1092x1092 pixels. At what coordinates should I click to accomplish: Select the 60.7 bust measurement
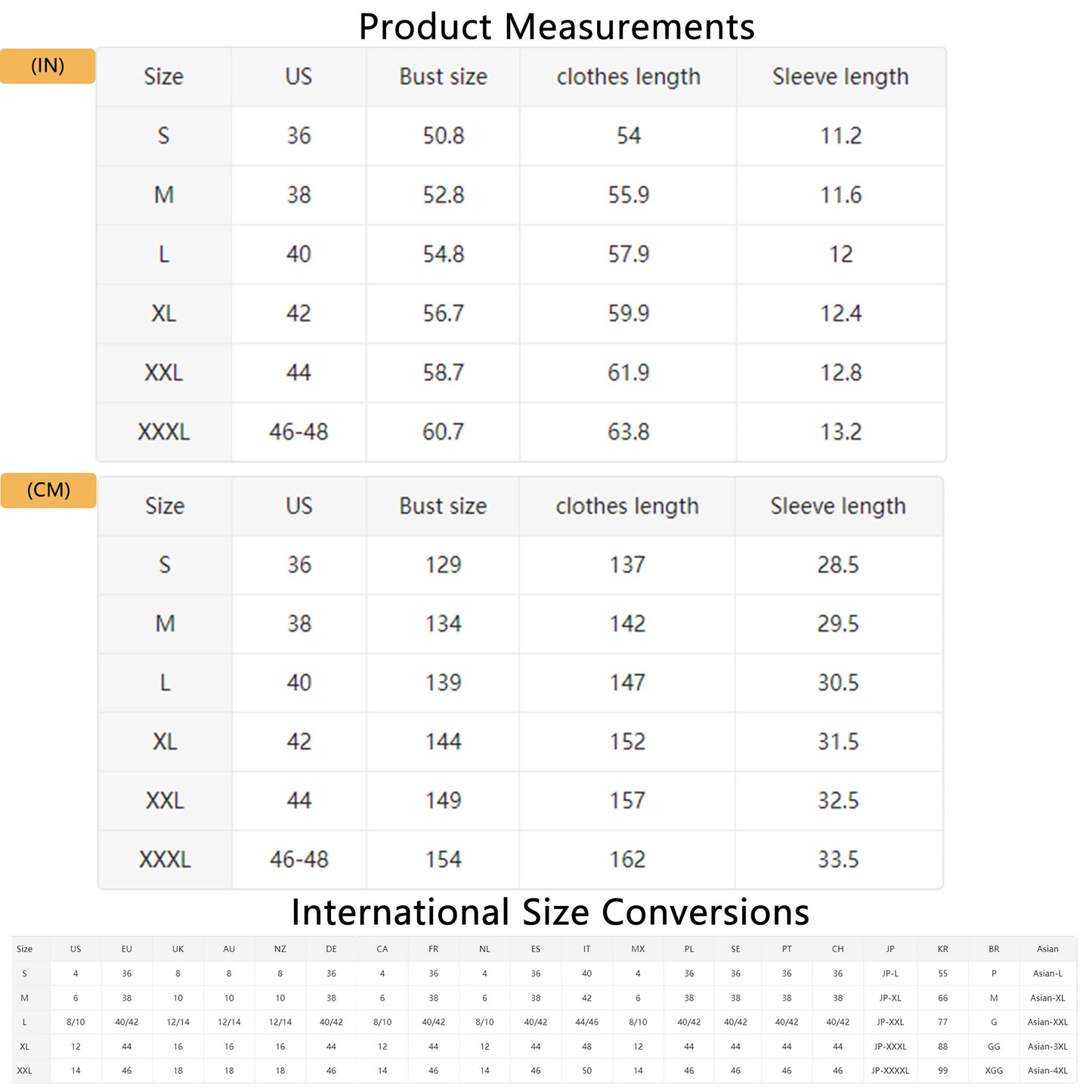(443, 432)
